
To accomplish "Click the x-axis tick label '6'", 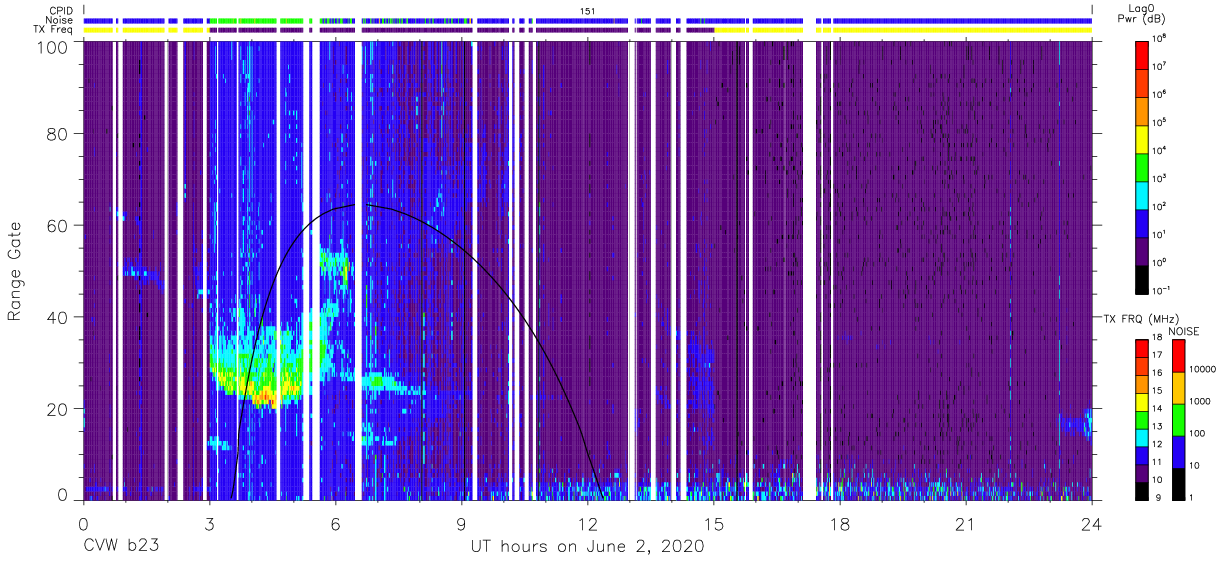I will [x=335, y=524].
